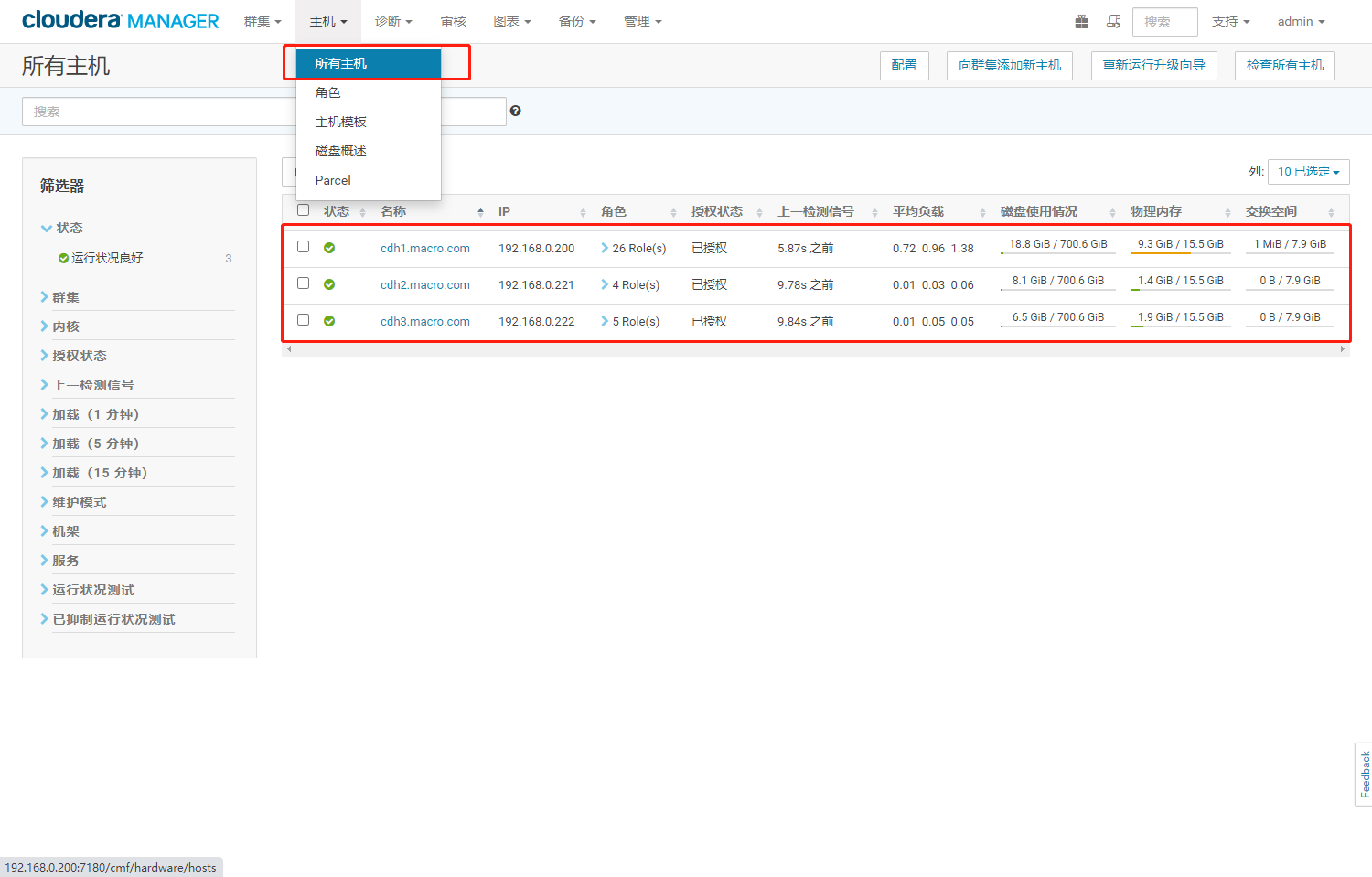Sort by the 磁盘使用情况 column arrows

point(1112,212)
